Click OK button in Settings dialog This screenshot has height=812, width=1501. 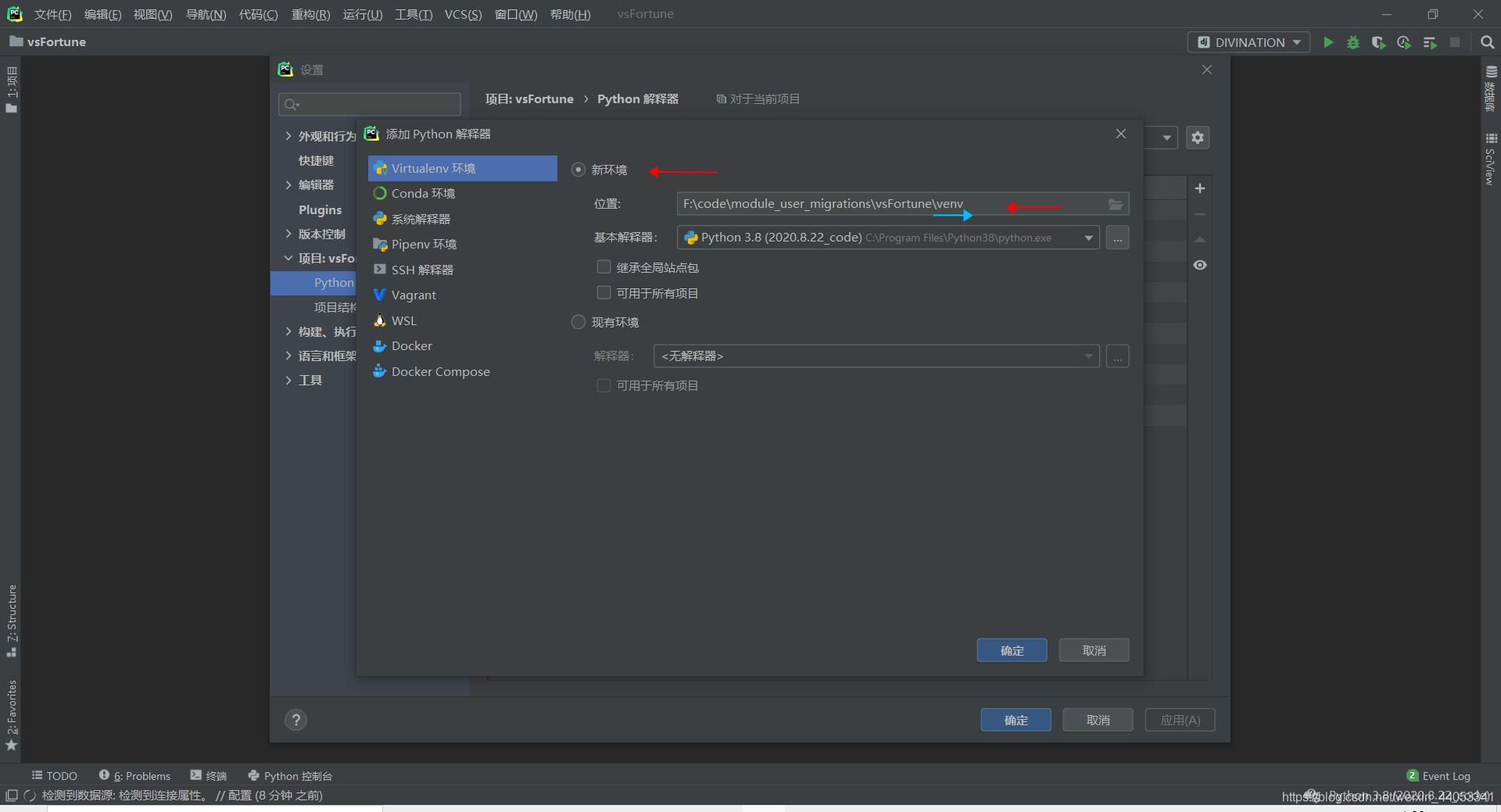1016,720
